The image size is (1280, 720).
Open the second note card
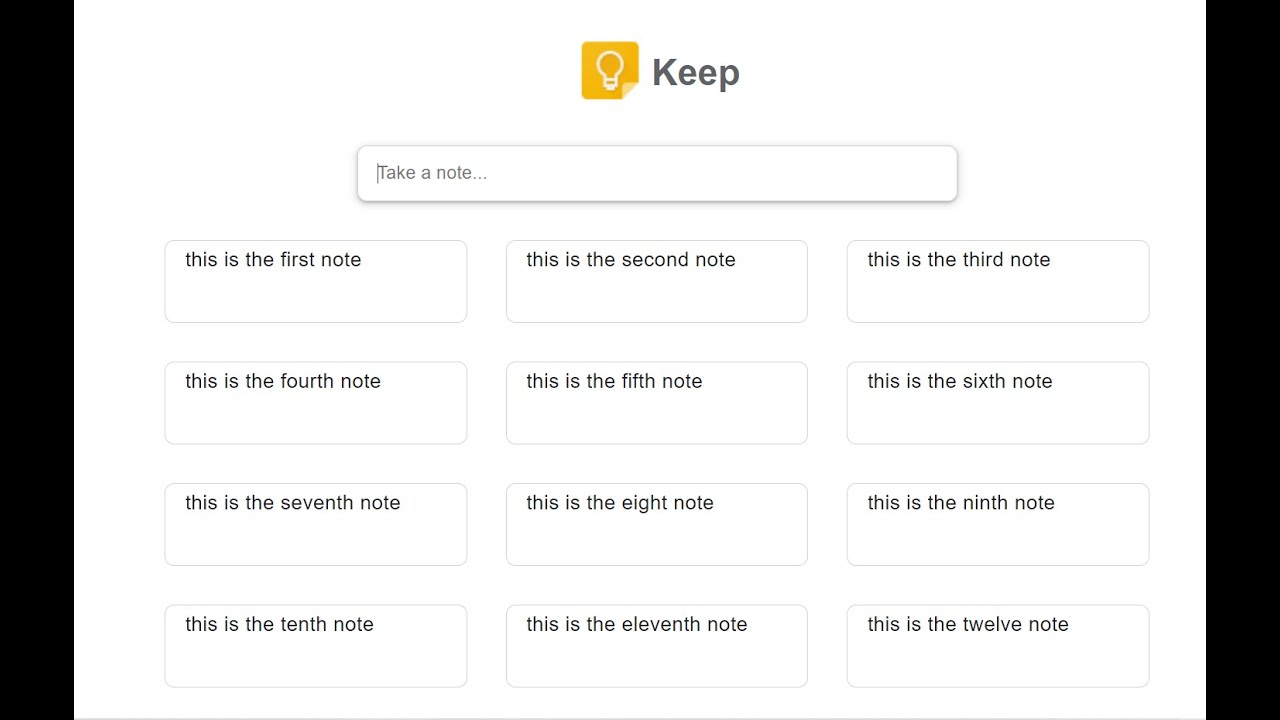pos(656,281)
